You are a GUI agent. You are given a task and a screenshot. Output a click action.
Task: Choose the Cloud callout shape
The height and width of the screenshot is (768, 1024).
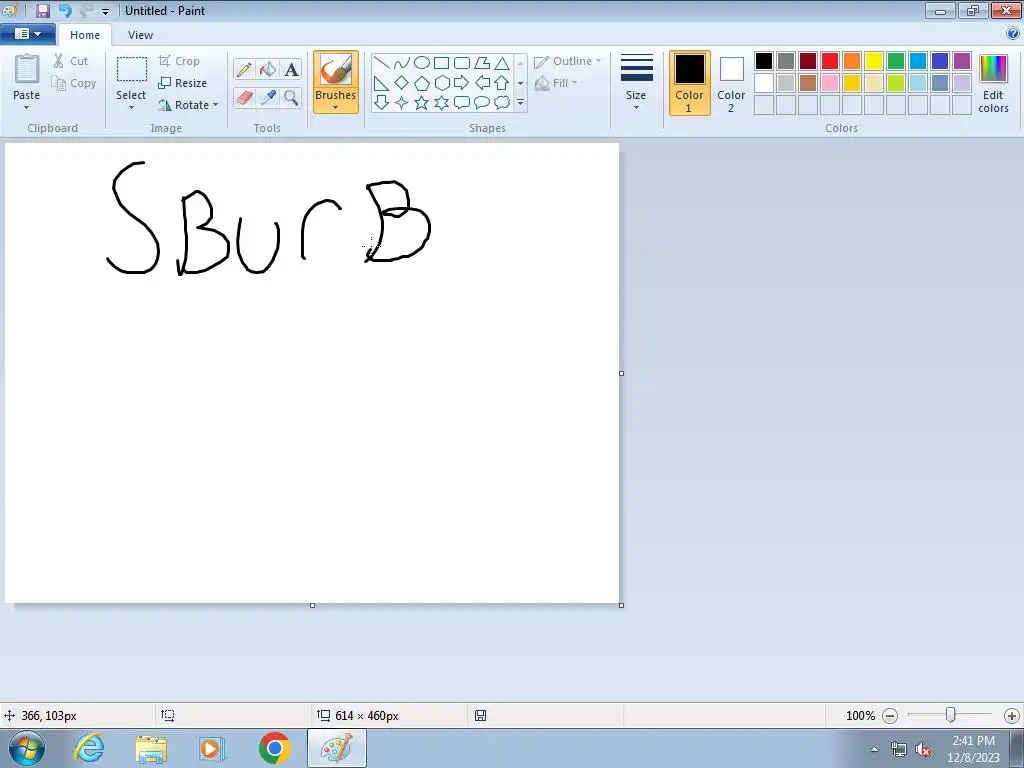click(502, 103)
